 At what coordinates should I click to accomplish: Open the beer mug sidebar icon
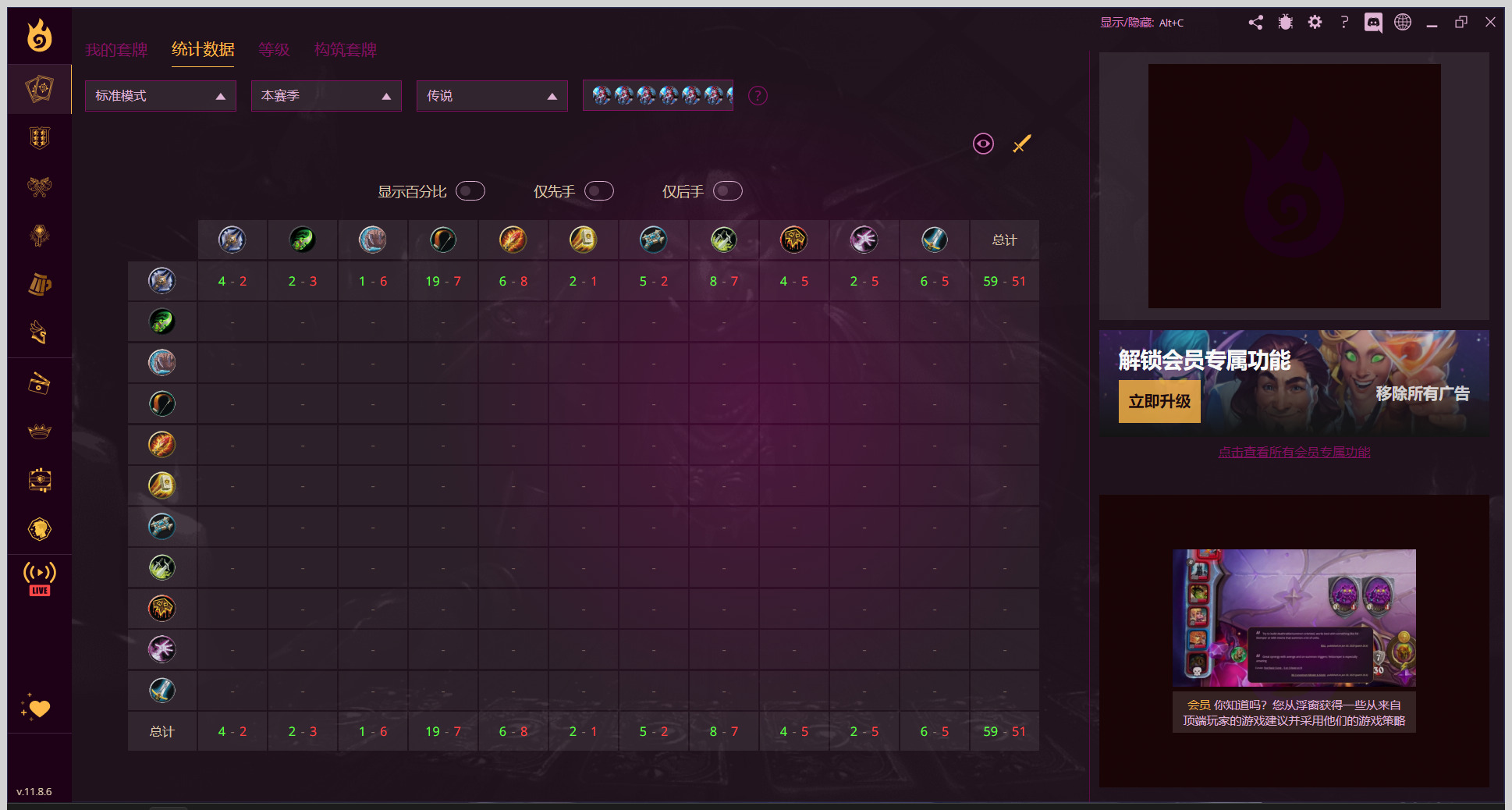click(40, 285)
